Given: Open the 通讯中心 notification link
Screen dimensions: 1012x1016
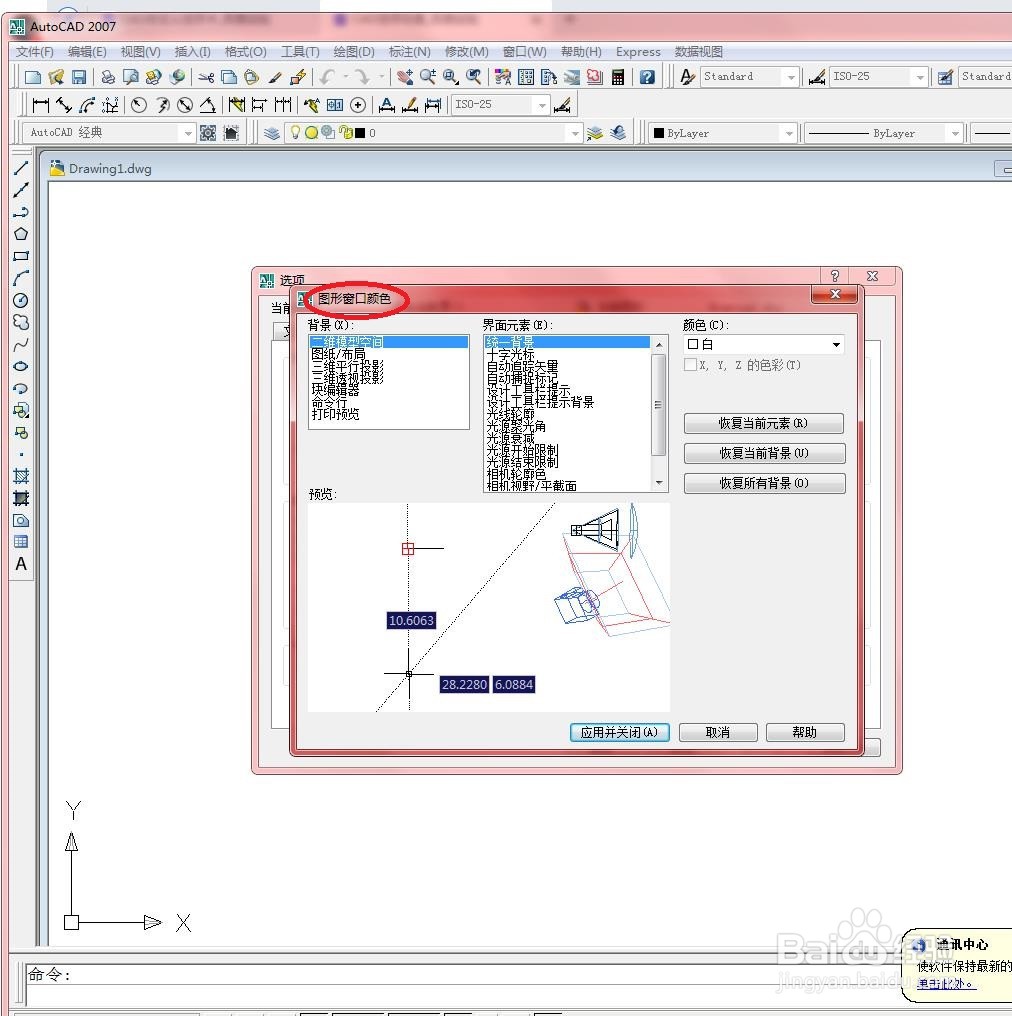Looking at the screenshot, I should point(947,984).
